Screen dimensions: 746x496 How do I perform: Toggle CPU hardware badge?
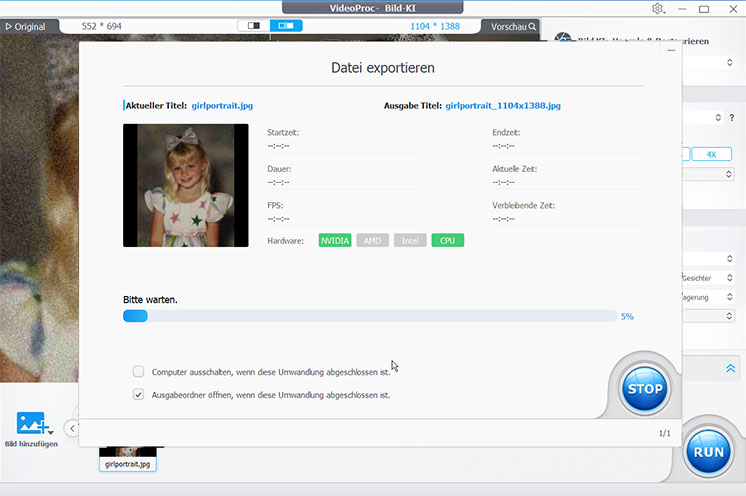(447, 241)
